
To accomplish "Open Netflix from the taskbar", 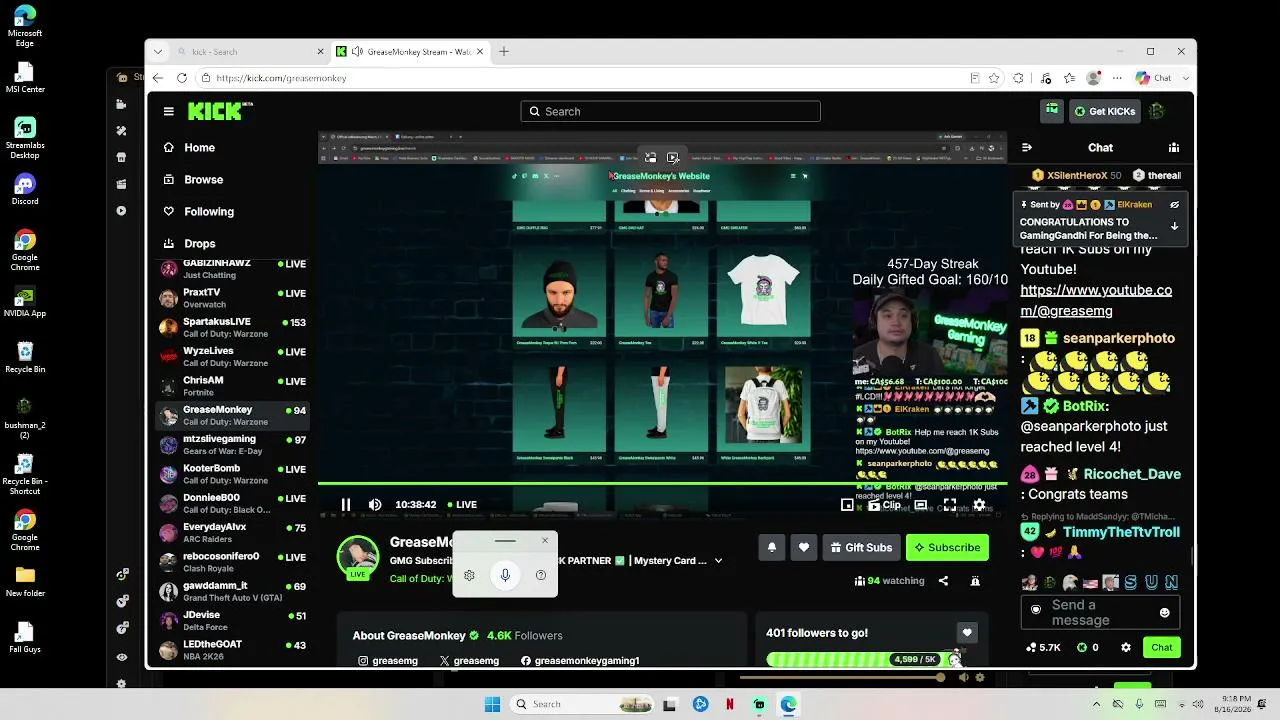I will coord(730,704).
